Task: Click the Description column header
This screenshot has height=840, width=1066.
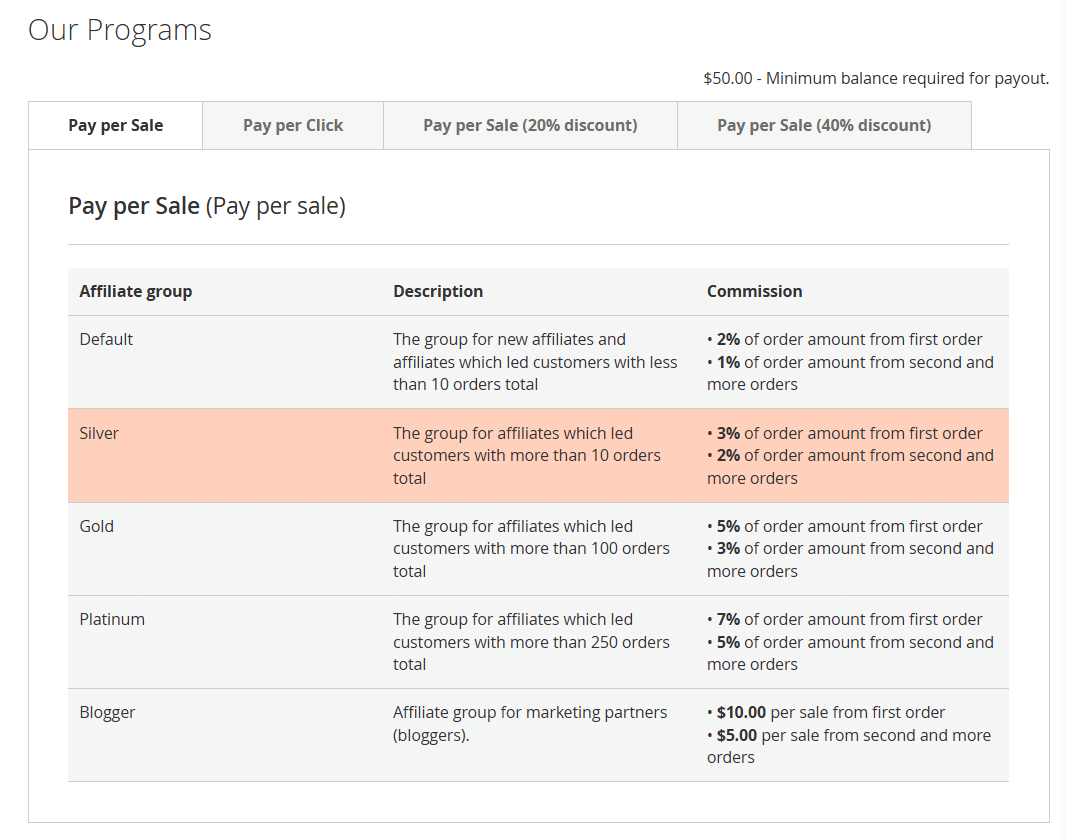Action: [438, 291]
